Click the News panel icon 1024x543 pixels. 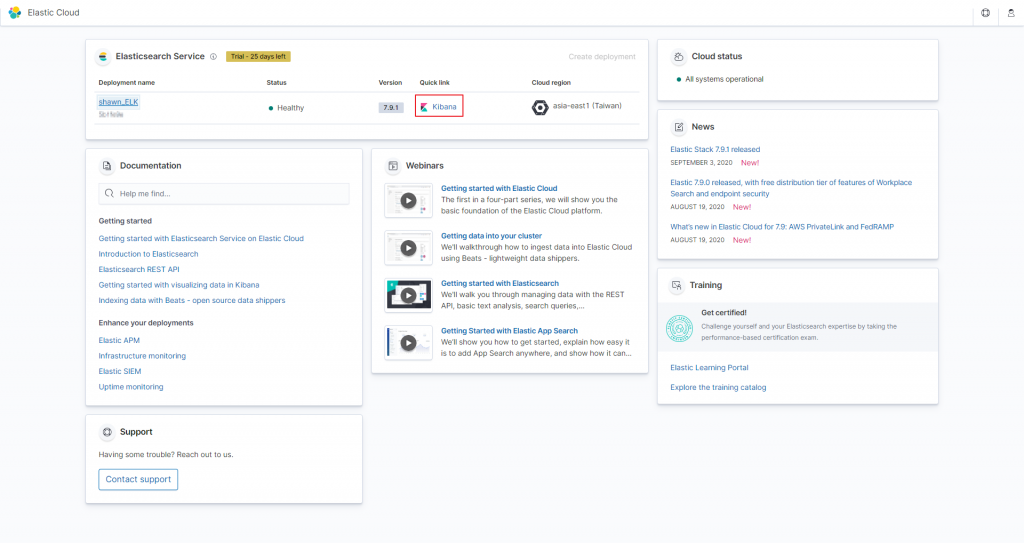pyautogui.click(x=679, y=127)
